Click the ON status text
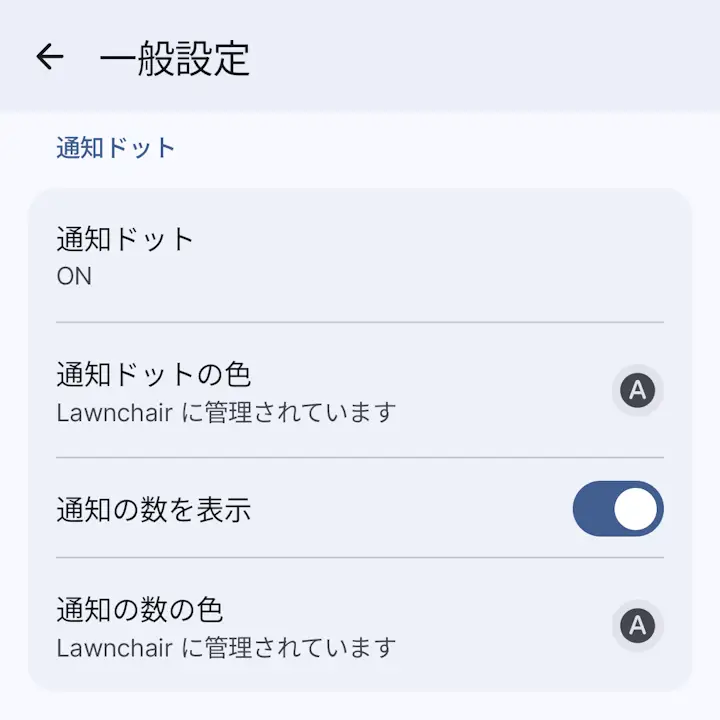This screenshot has height=720, width=720. tap(74, 276)
